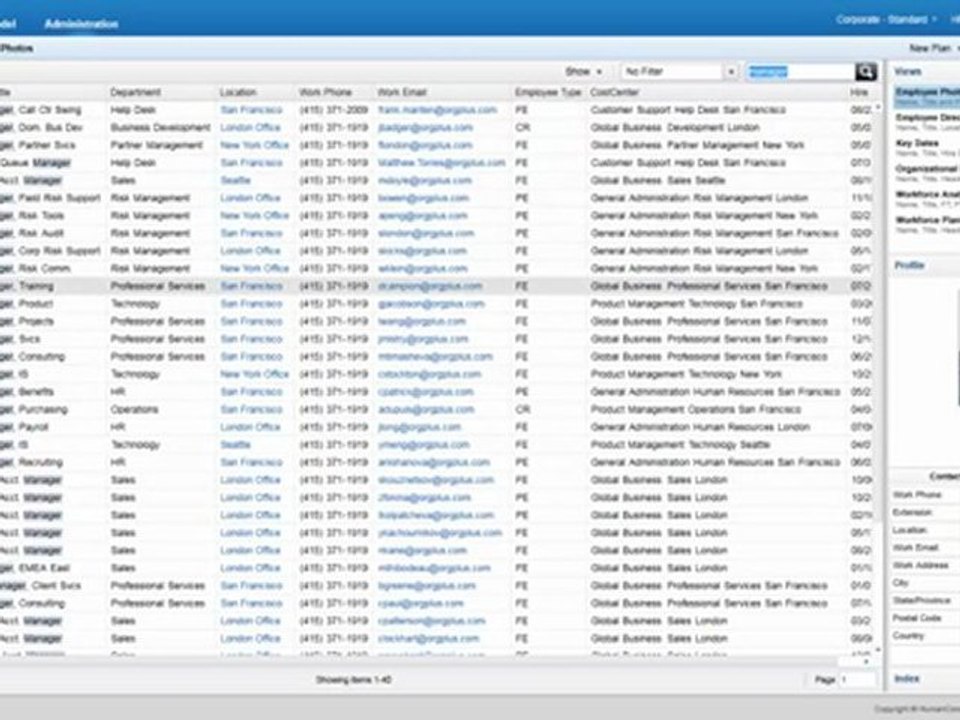The width and height of the screenshot is (960, 720).
Task: Select the 'Queue Manager' title cell
Action: point(36,163)
